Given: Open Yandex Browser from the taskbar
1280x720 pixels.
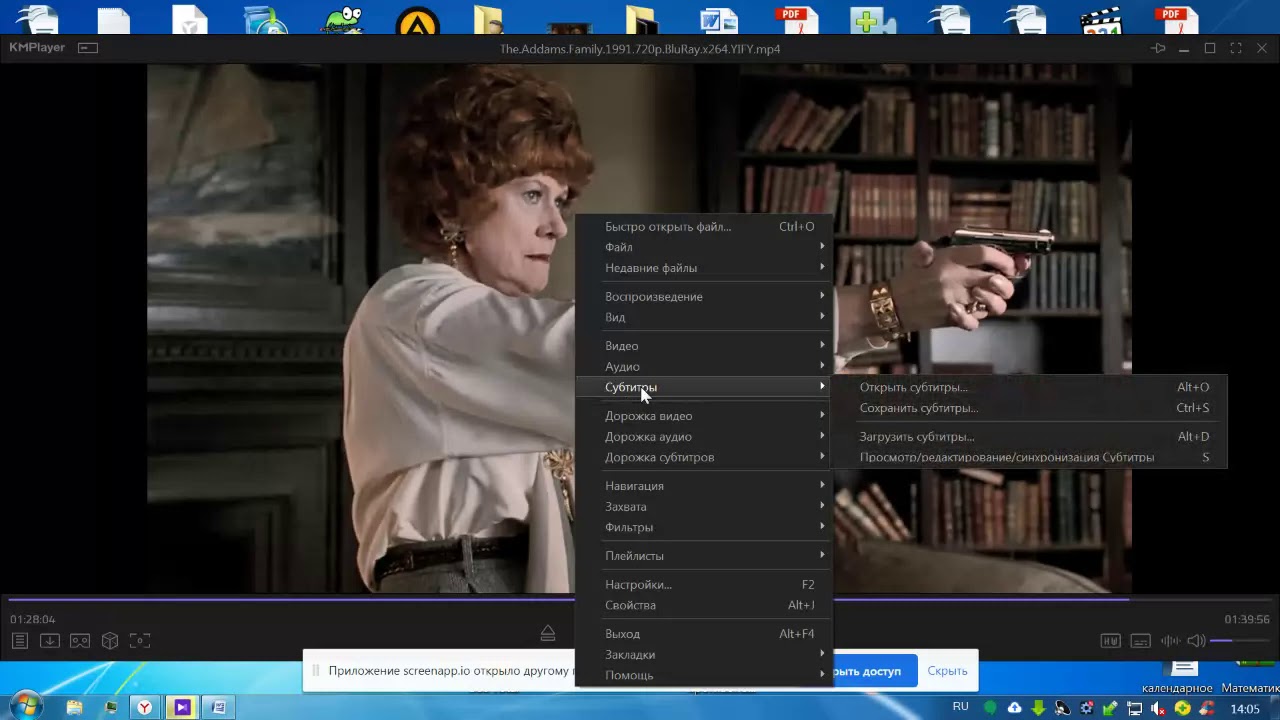Looking at the screenshot, I should [145, 707].
